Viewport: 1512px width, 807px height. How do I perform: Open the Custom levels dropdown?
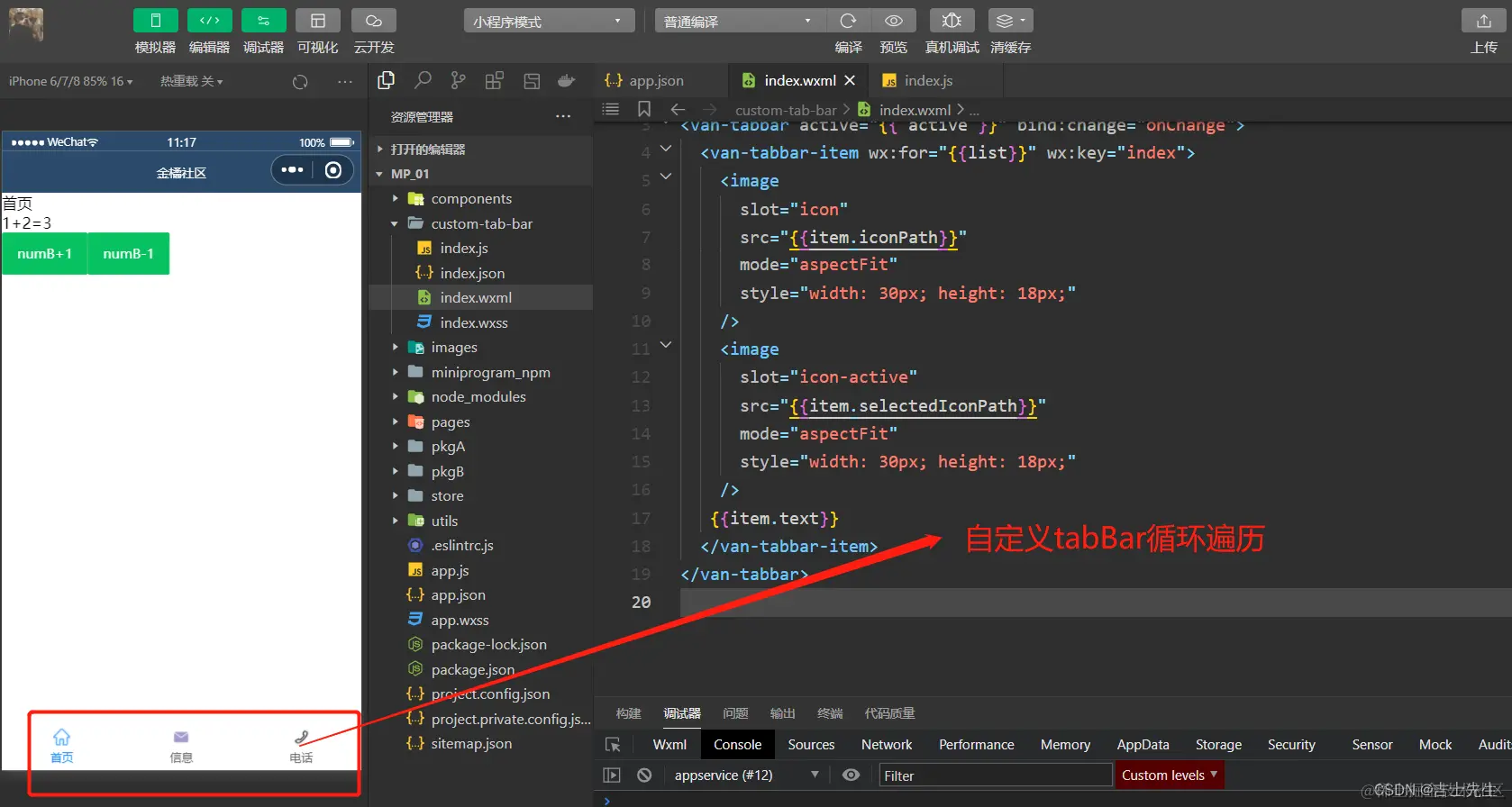pos(1170,775)
